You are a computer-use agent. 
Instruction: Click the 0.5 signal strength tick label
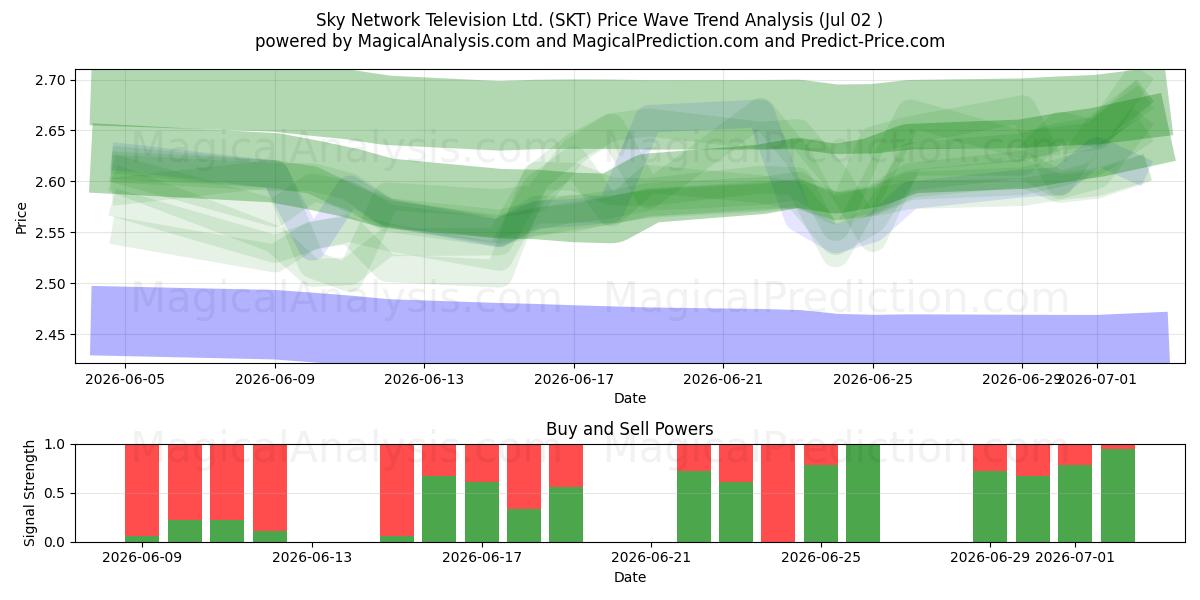point(56,493)
